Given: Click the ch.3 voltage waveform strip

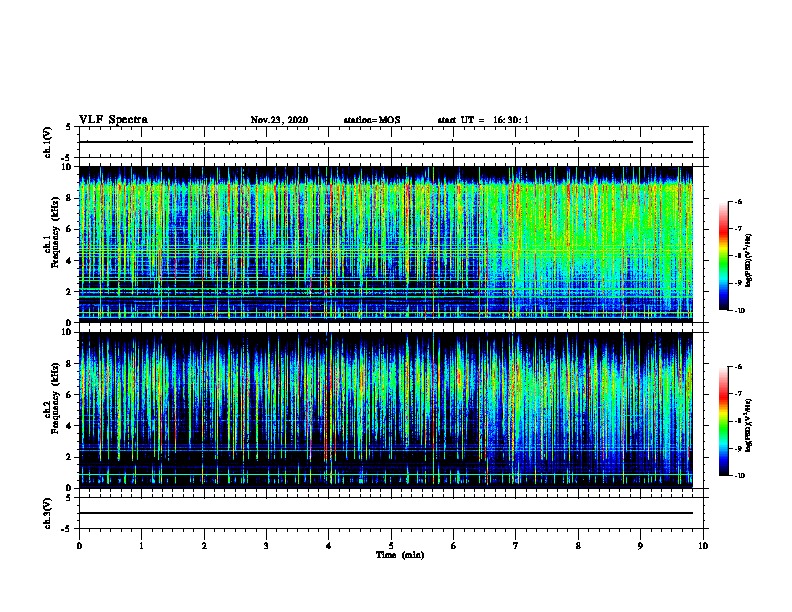Looking at the screenshot, I should pyautogui.click(x=391, y=513).
